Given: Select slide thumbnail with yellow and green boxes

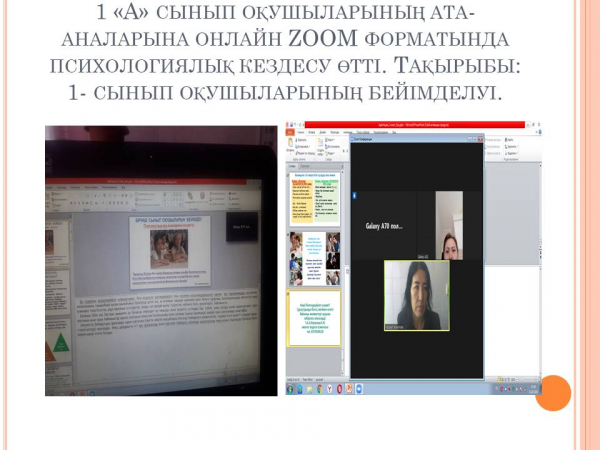Looking at the screenshot, I should point(314,200).
